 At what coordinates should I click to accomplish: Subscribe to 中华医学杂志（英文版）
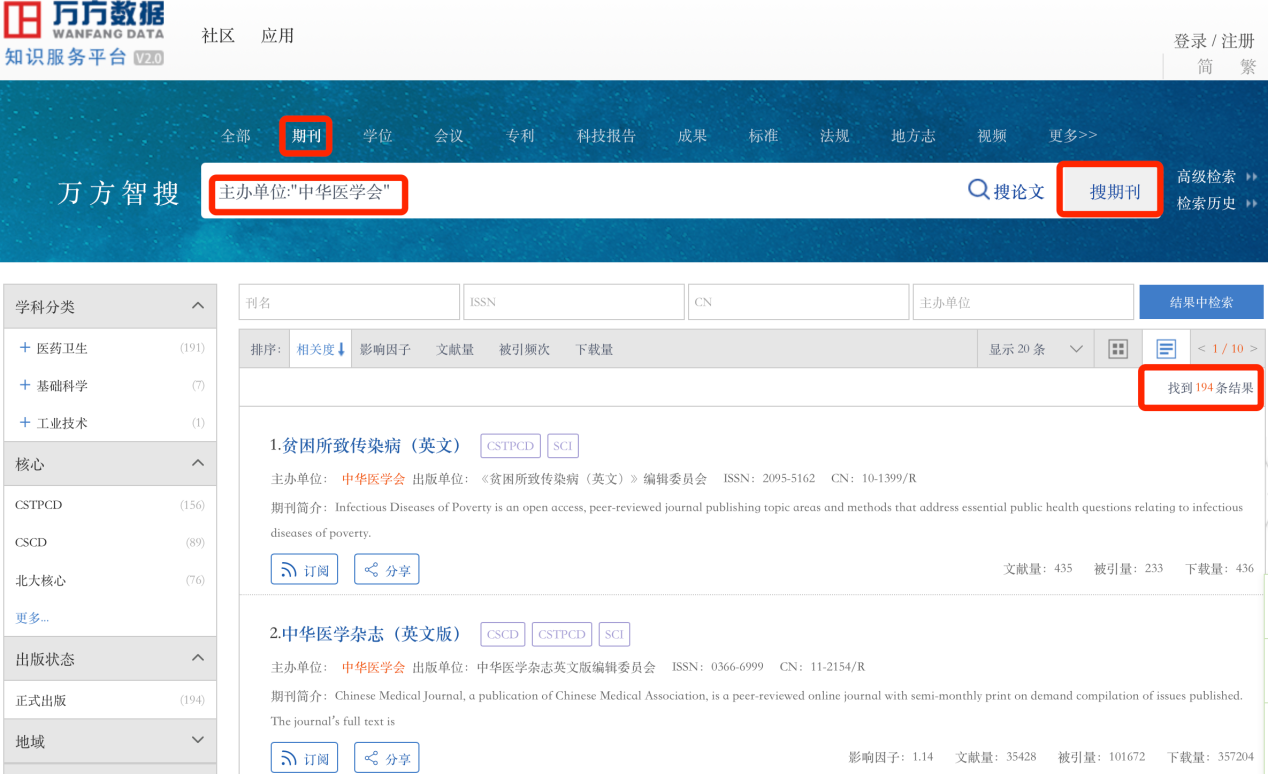point(304,758)
